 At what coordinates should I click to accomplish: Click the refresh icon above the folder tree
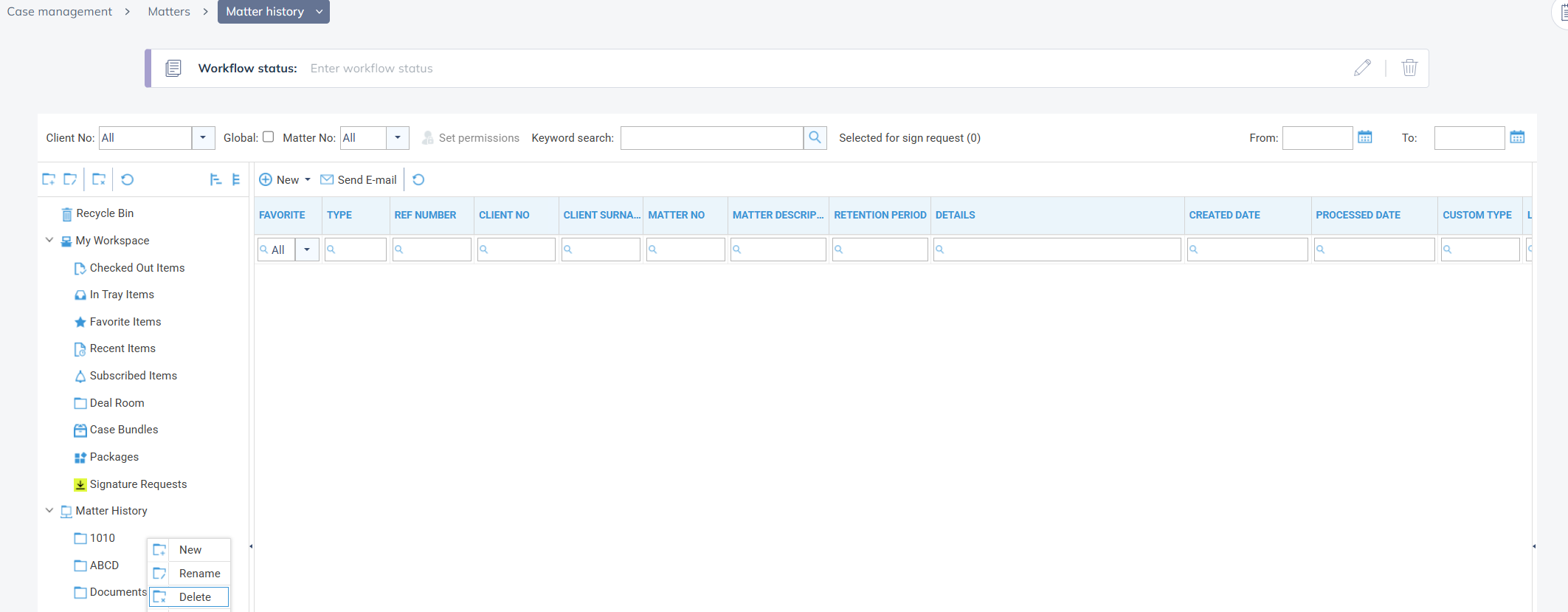tap(127, 179)
